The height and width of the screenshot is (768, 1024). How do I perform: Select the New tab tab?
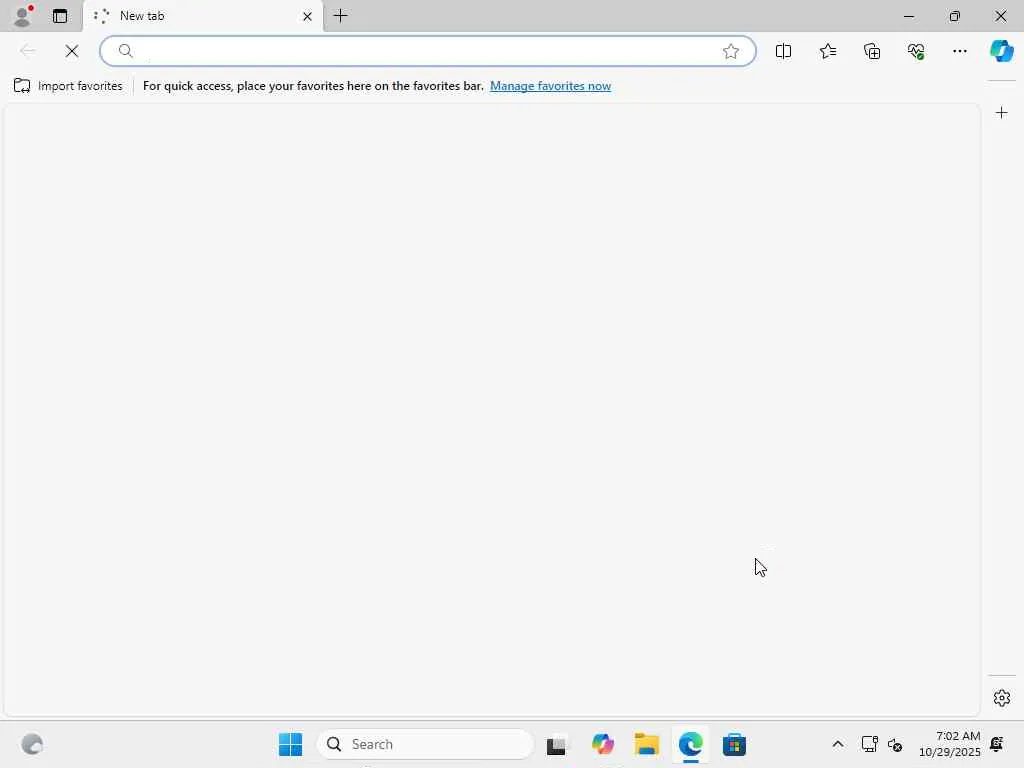pos(202,16)
